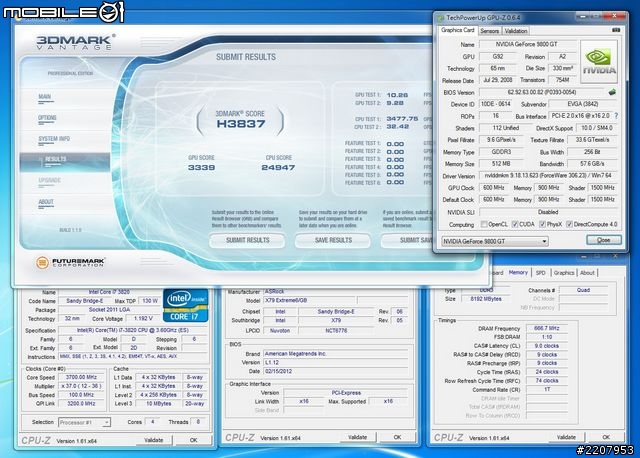Click the Channels # value Quad
This screenshot has height=458, width=640.
(583, 290)
